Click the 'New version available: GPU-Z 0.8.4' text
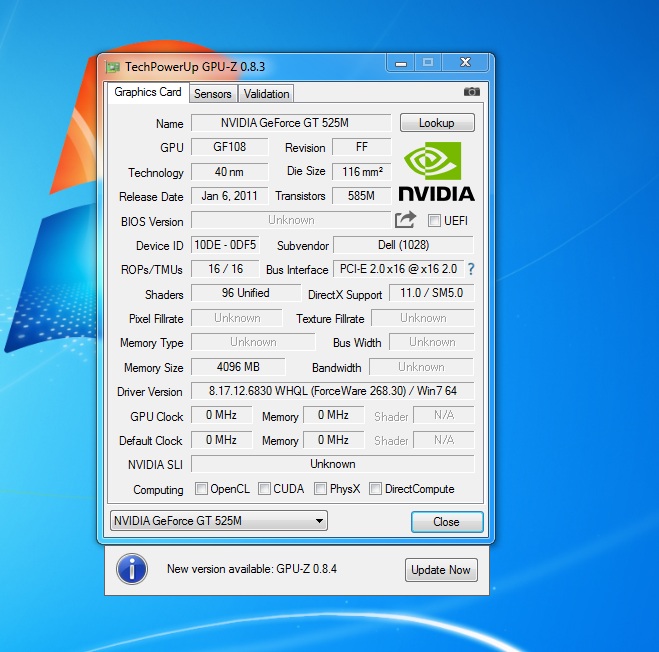The image size is (659, 652). point(252,569)
